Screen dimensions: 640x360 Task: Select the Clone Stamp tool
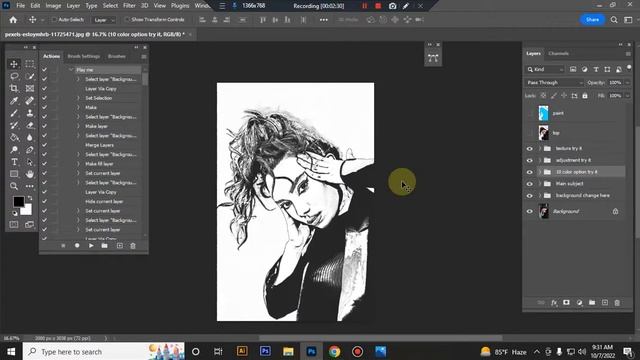click(x=30, y=113)
